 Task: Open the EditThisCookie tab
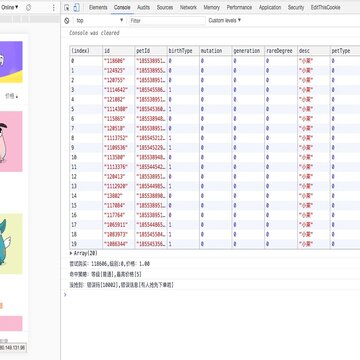[x=325, y=7]
